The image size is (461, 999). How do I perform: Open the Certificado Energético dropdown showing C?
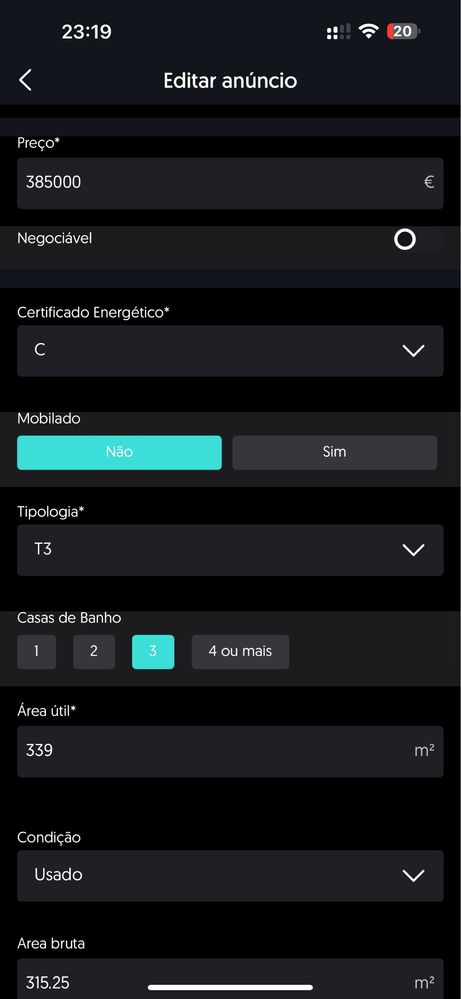(230, 350)
